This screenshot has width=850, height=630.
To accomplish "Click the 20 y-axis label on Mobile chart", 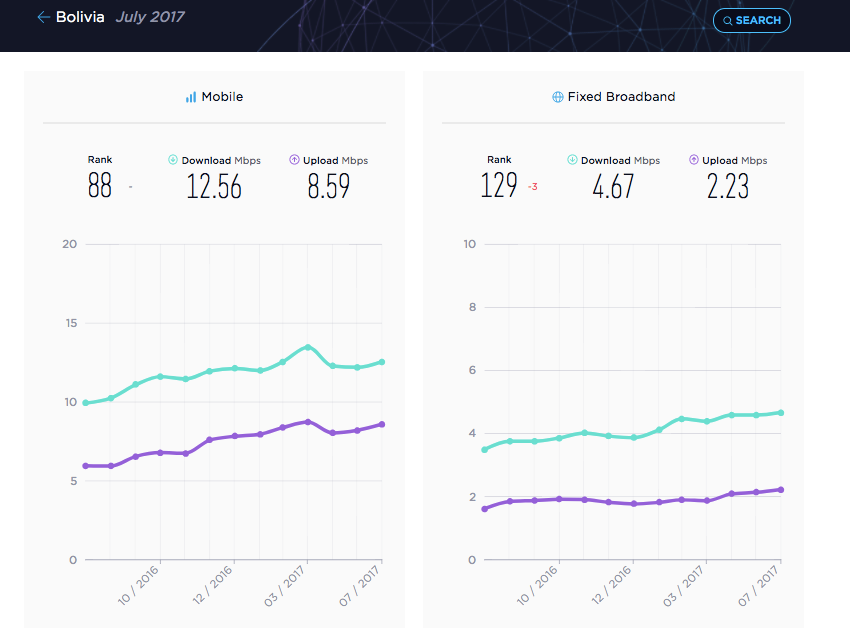I will [69, 244].
